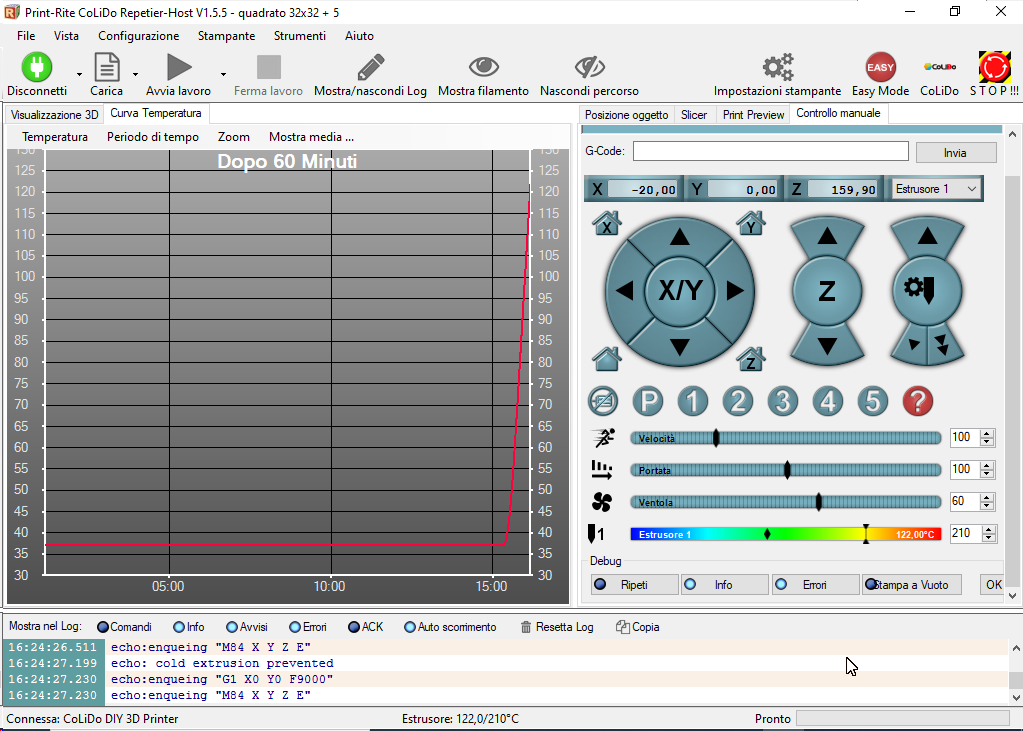Toggle the ACK log filter
Image resolution: width=1023 pixels, height=731 pixels.
tap(354, 627)
